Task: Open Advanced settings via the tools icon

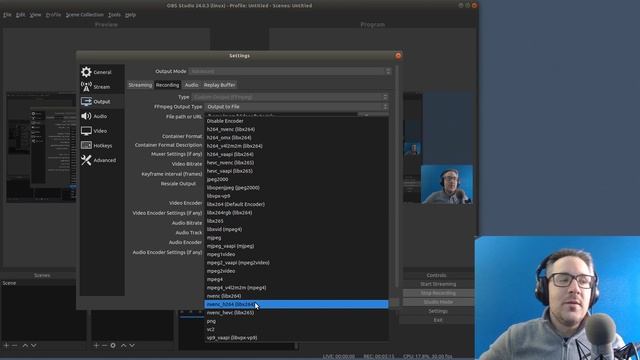Action: pyautogui.click(x=86, y=160)
